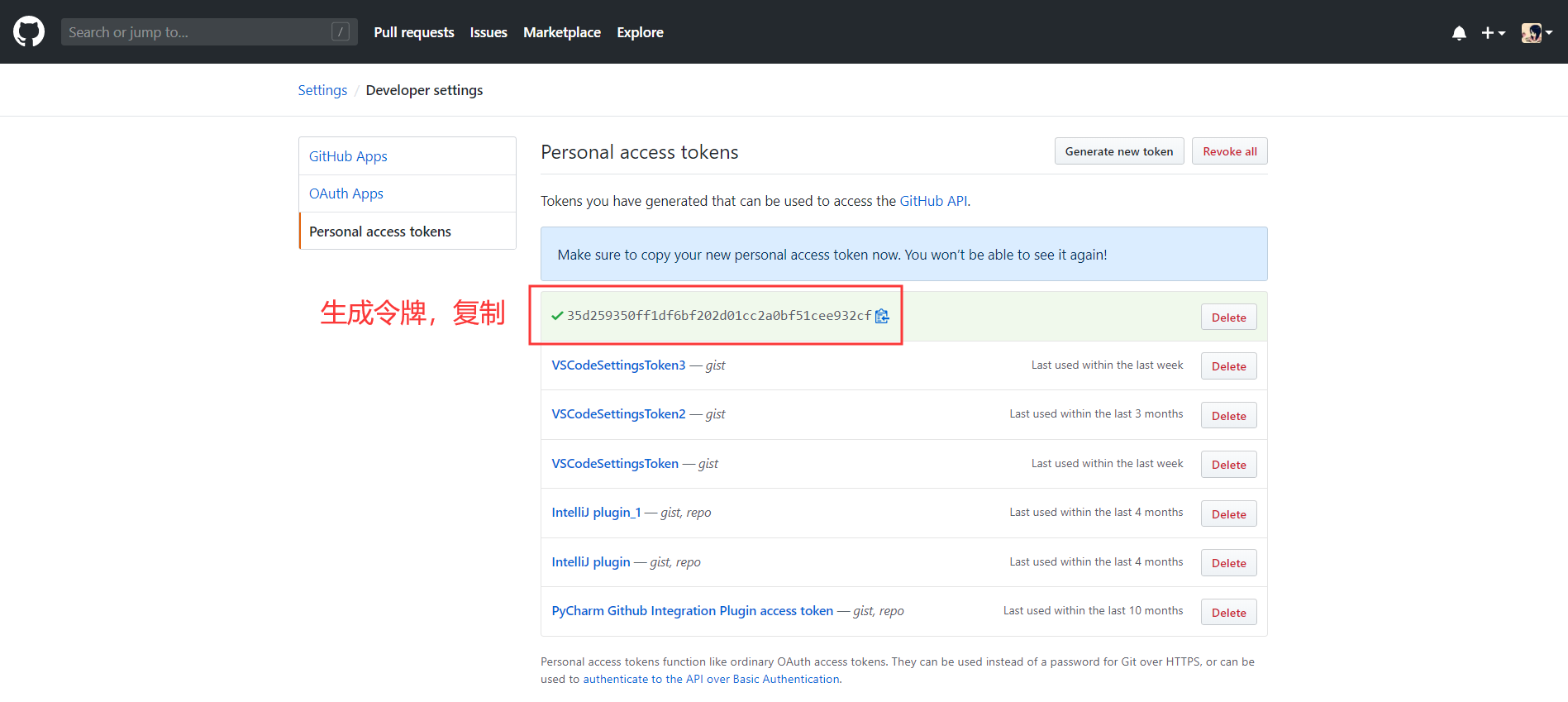Copy the new token with clipboard icon

[882, 316]
